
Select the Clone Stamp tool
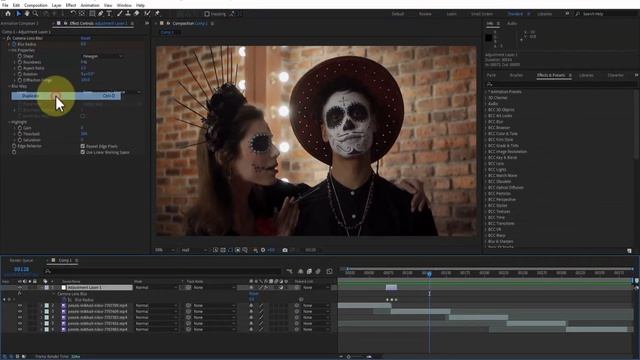pos(128,13)
